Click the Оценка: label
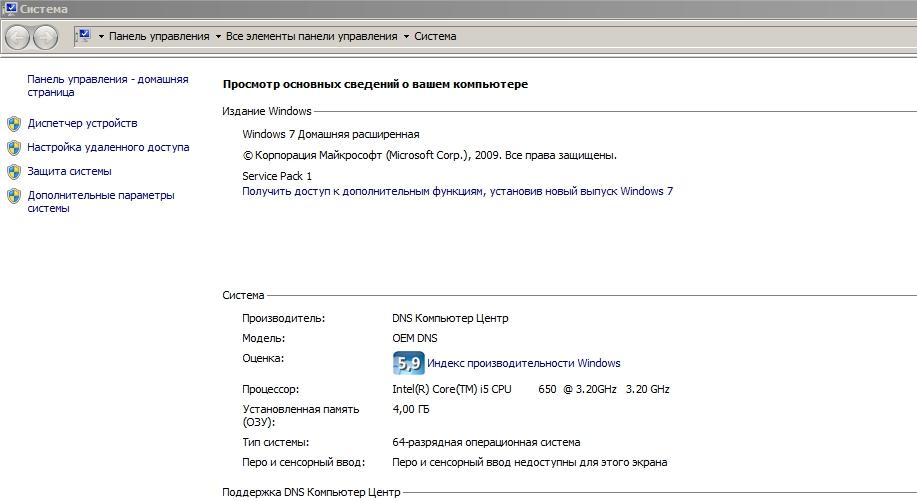Screen dimensions: 917x501 click(263, 358)
